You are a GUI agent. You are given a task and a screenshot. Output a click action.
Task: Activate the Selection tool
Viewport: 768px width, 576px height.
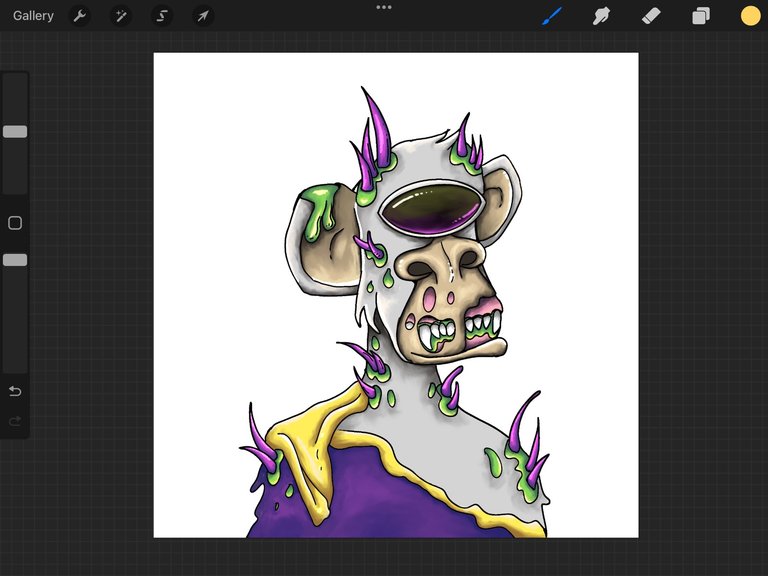tap(162, 16)
